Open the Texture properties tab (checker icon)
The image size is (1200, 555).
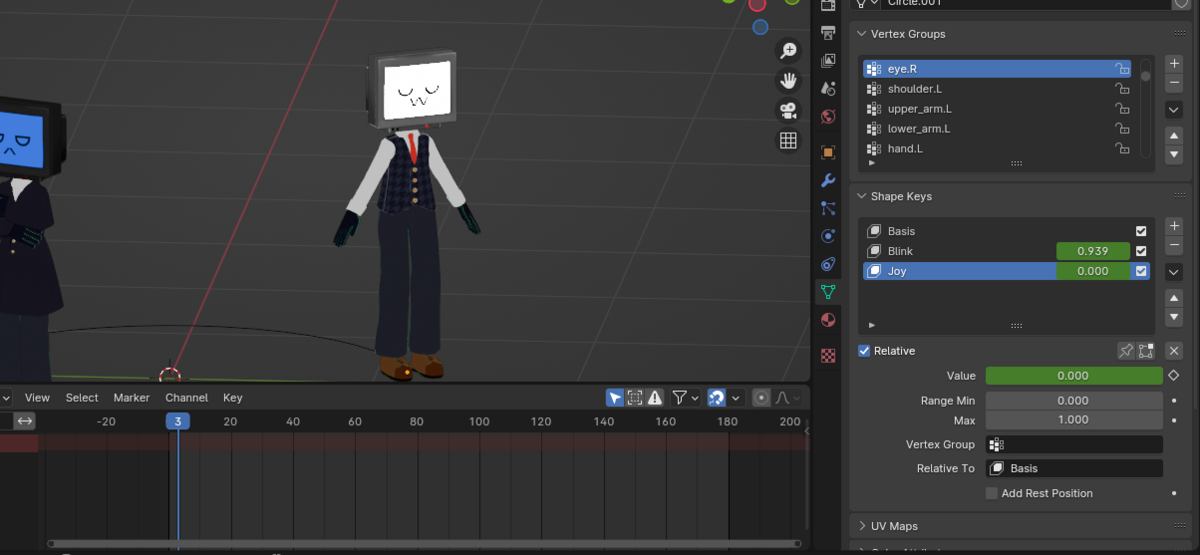pyautogui.click(x=828, y=355)
